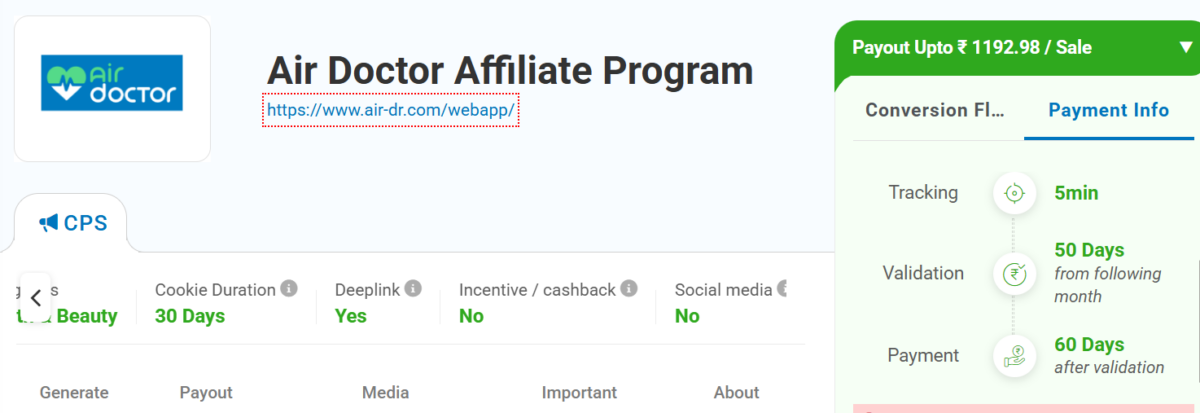
Task: Click the megaphone icon on CPS tab
Action: click(48, 223)
